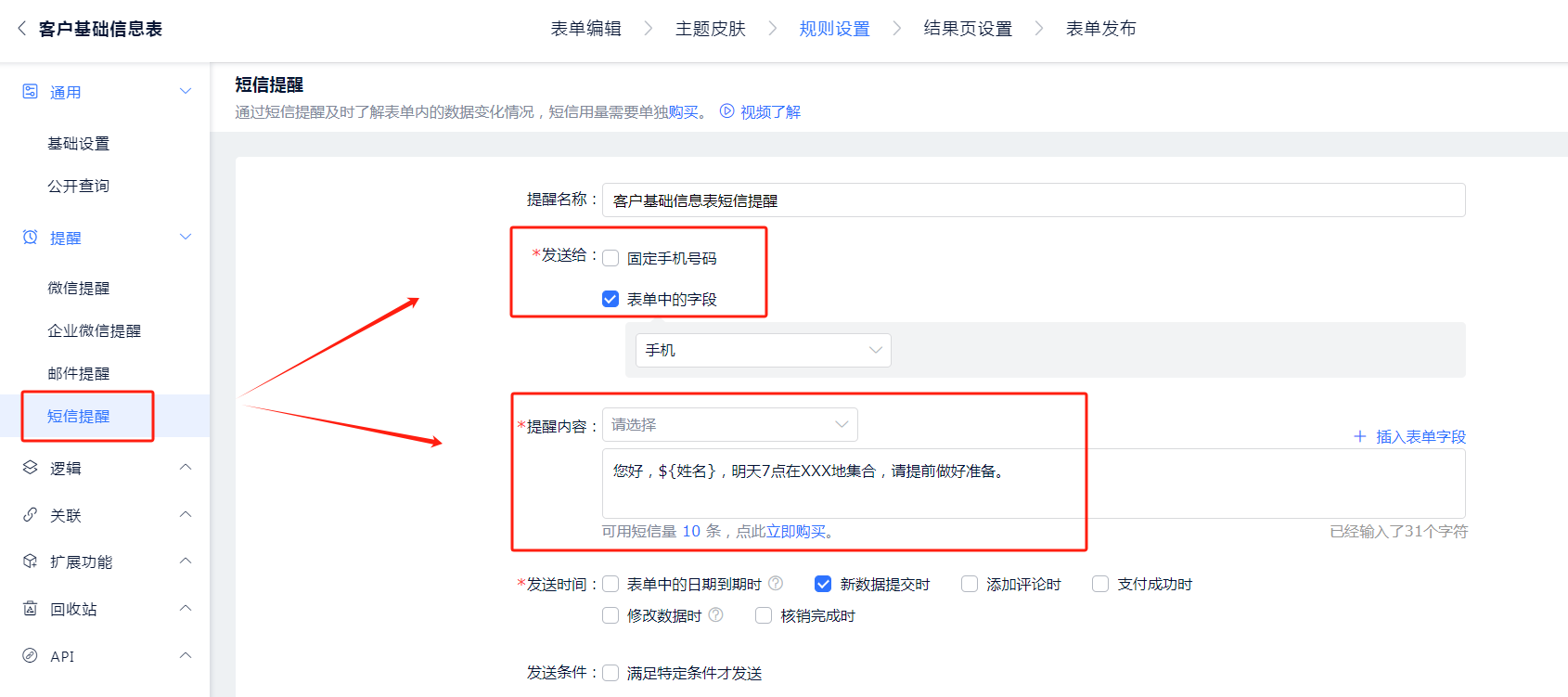1568x697 pixels.
Task: Collapse the 通用 section chevron
Action: (x=186, y=91)
